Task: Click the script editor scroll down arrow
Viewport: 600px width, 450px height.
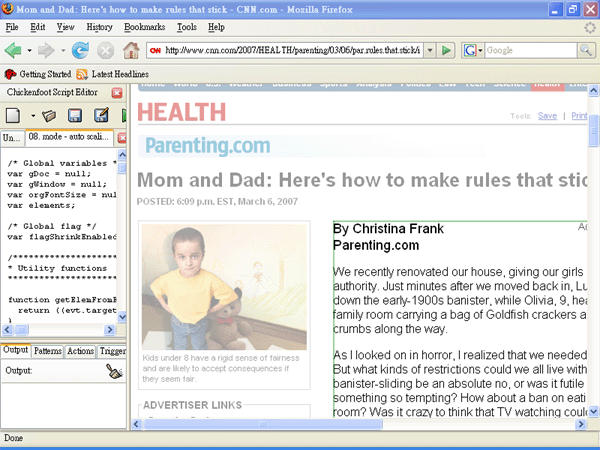Action: point(122,317)
